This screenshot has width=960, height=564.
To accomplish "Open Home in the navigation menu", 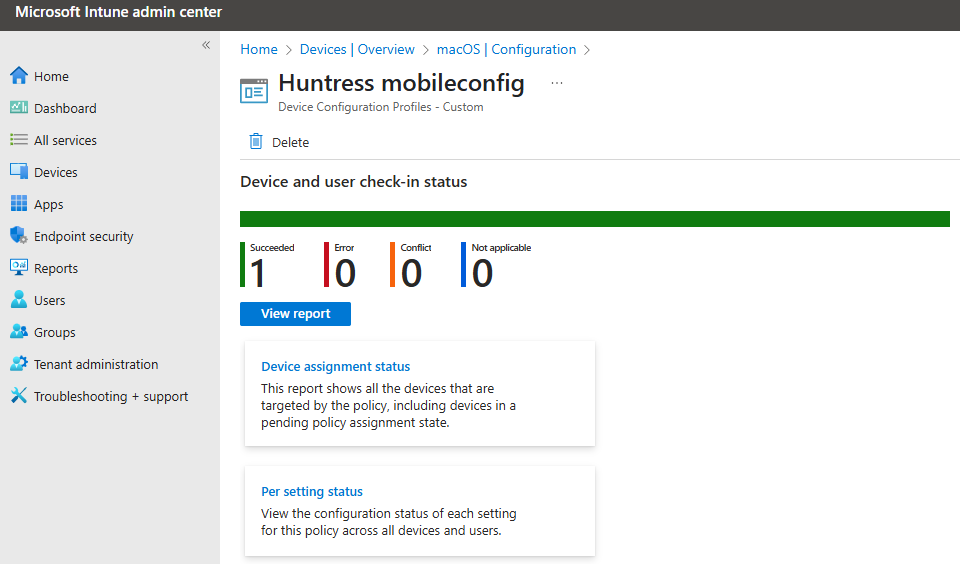I will coord(51,76).
